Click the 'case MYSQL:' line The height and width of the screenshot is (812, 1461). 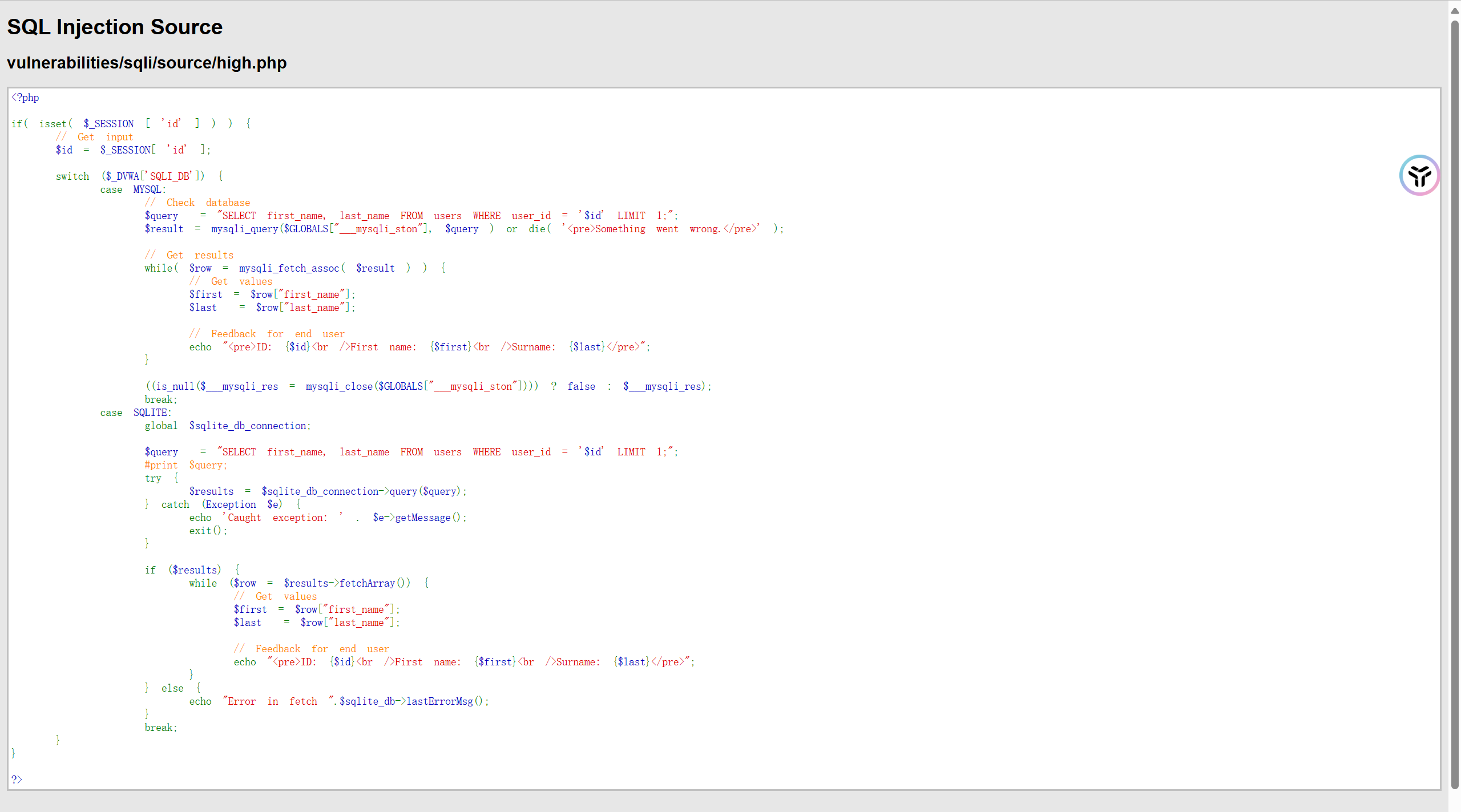pyautogui.click(x=133, y=189)
